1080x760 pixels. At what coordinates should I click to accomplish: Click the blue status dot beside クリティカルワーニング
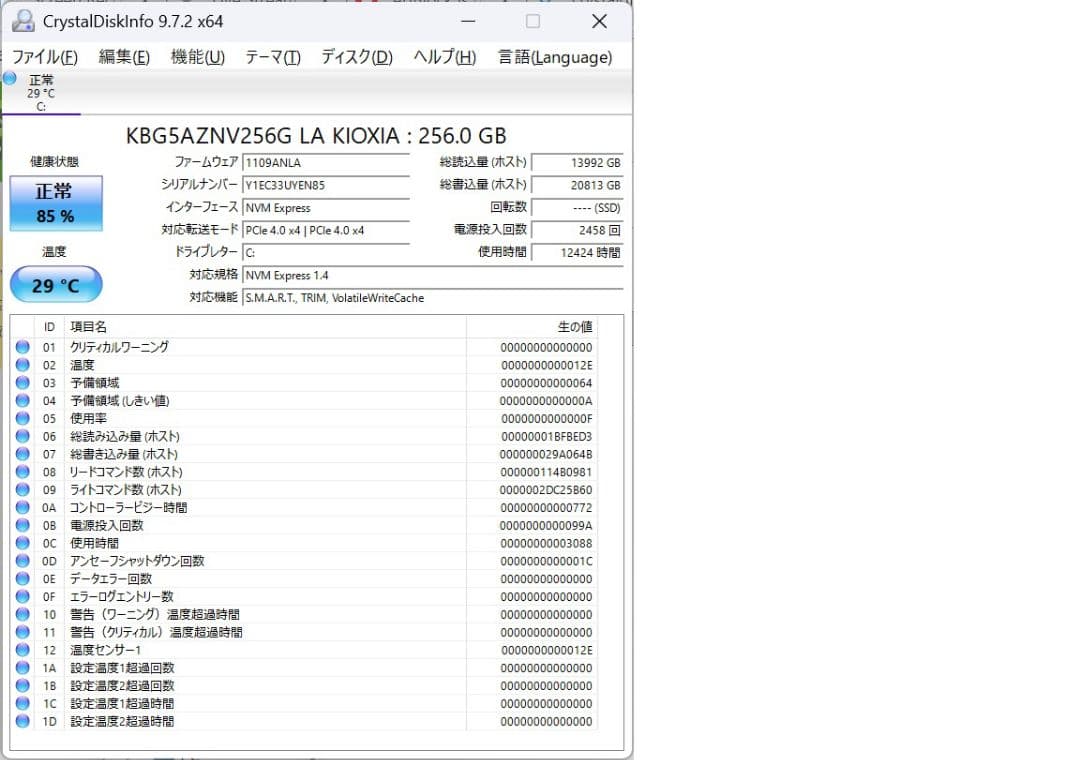pyautogui.click(x=22, y=347)
